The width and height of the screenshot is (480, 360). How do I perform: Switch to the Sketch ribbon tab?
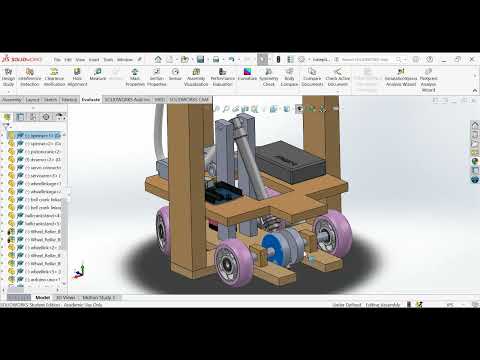tap(50, 100)
